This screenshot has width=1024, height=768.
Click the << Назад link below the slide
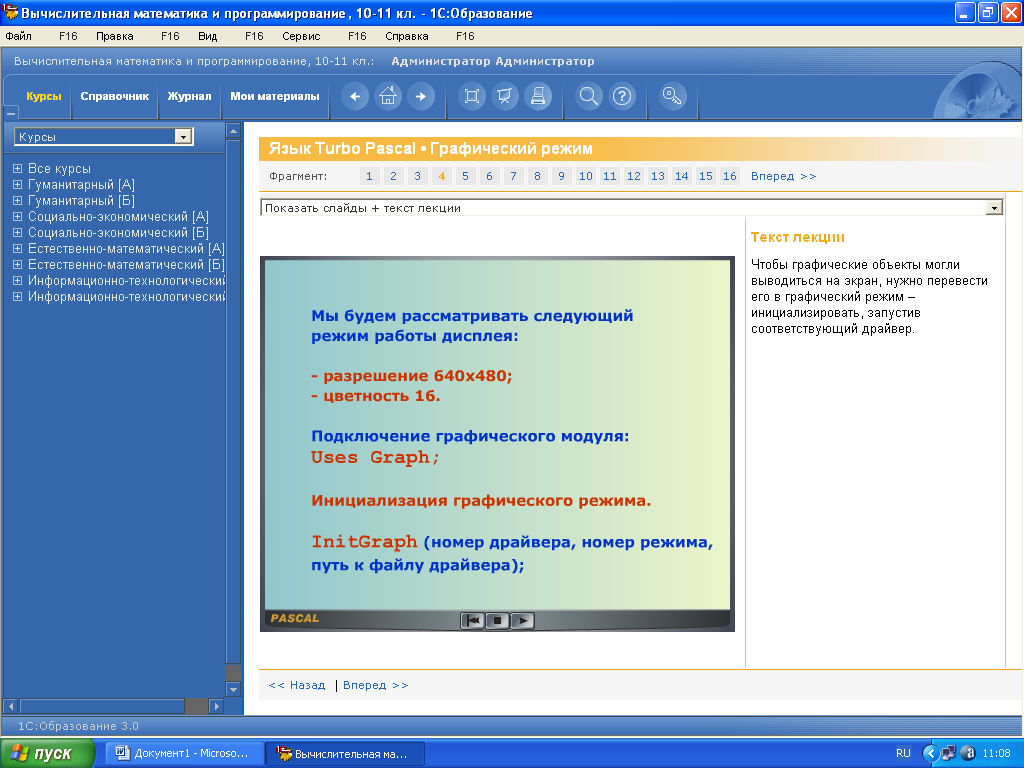296,685
